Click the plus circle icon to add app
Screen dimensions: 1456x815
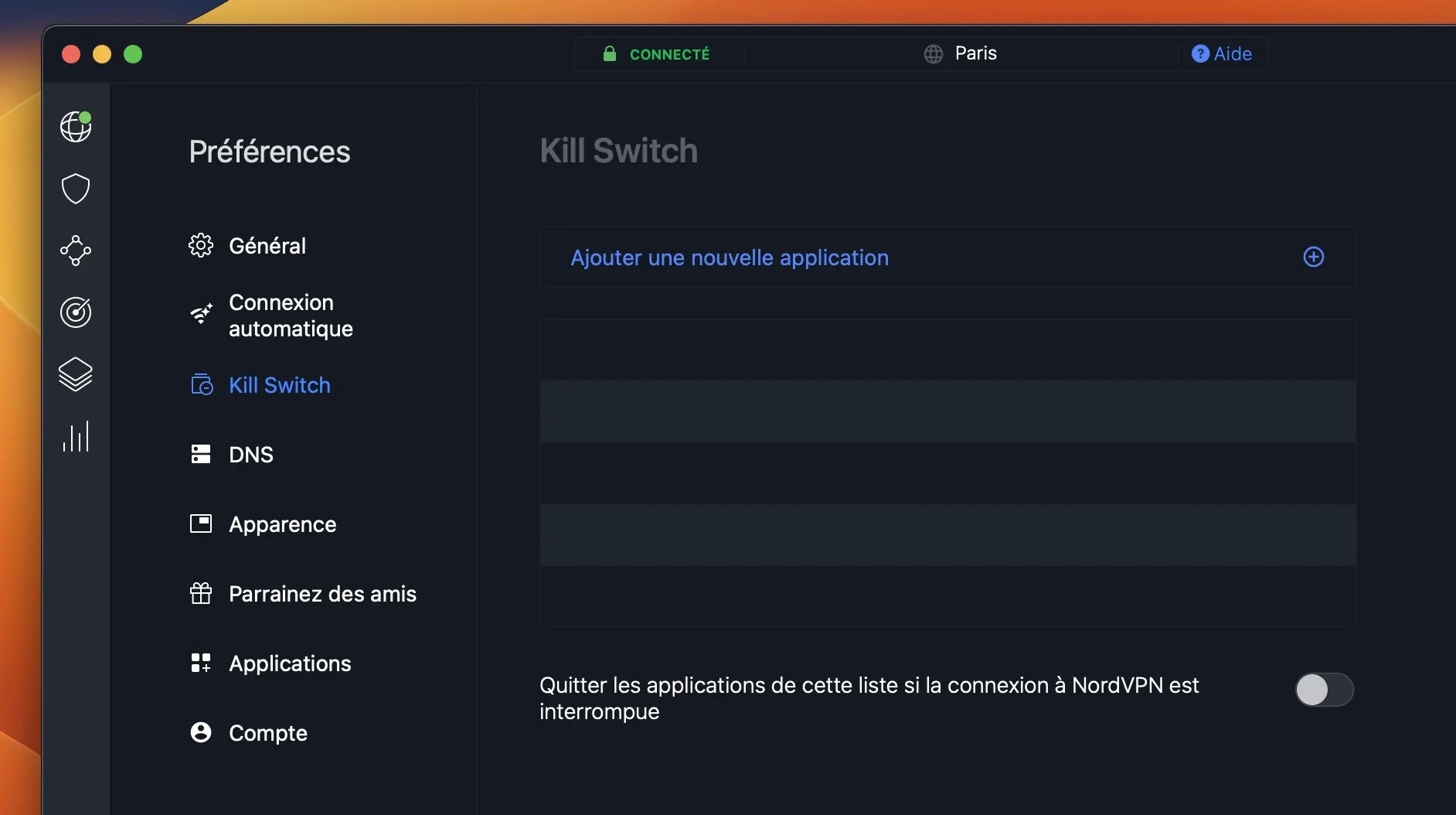point(1314,257)
